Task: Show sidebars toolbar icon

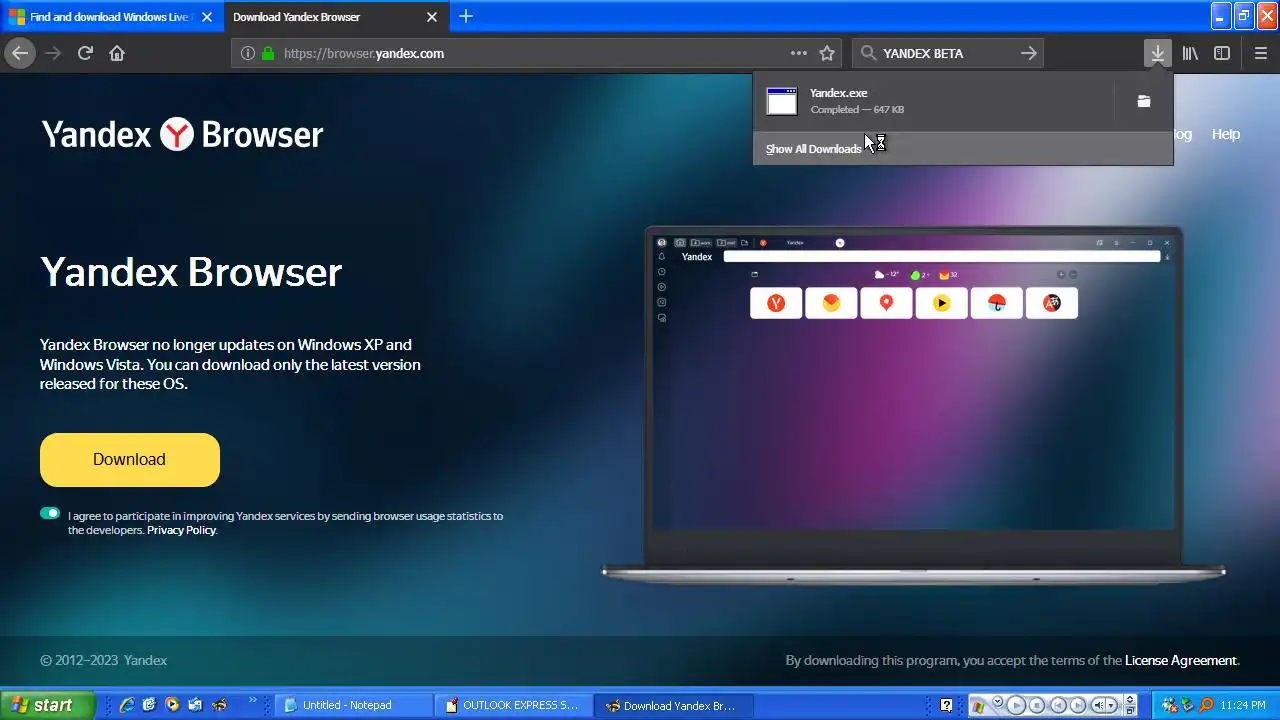Action: [x=1222, y=53]
